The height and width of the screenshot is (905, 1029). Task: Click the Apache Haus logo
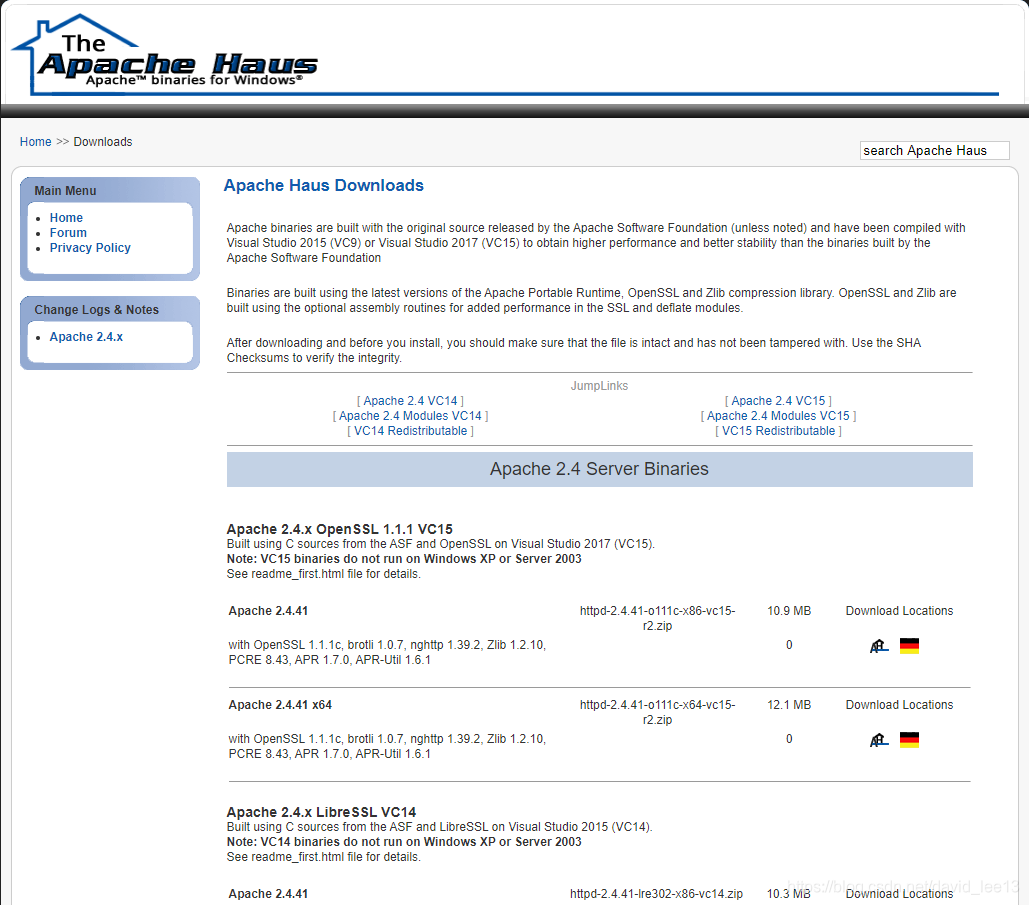click(x=165, y=54)
